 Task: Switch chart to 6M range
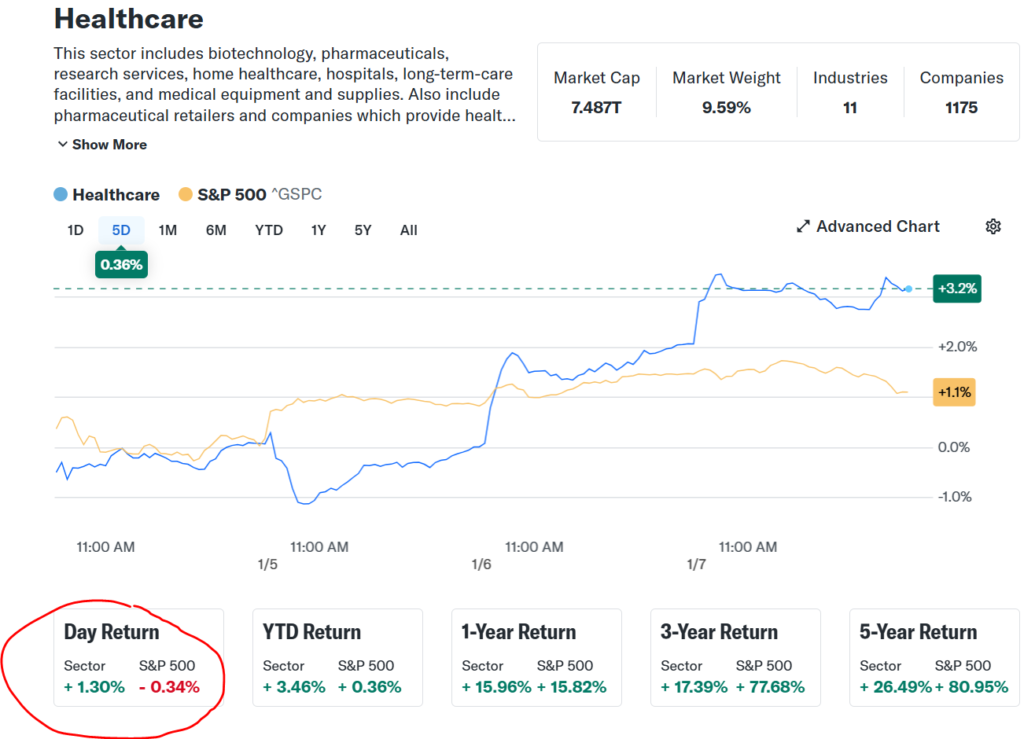coord(216,230)
